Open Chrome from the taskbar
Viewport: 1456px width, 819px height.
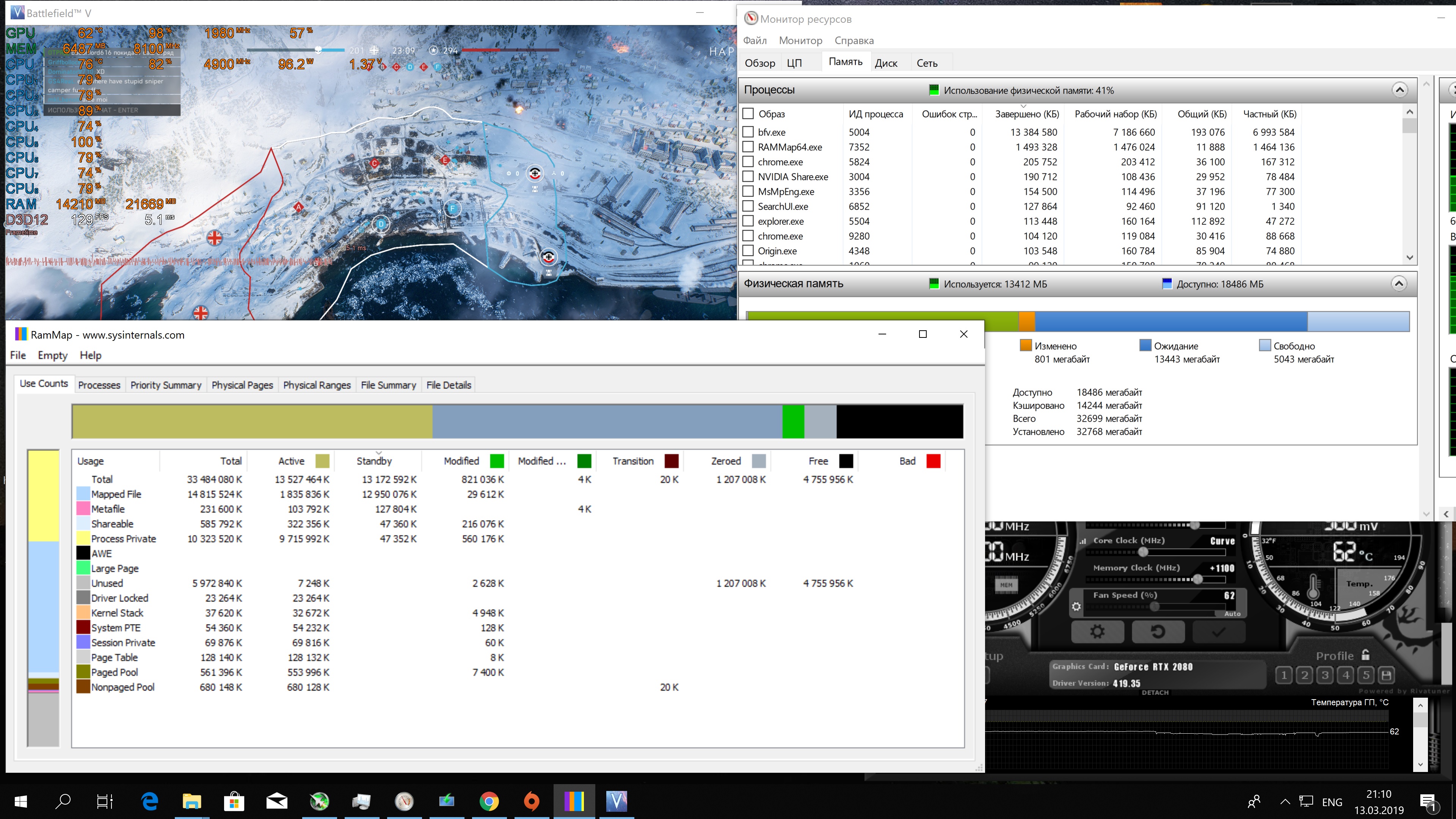[x=489, y=801]
